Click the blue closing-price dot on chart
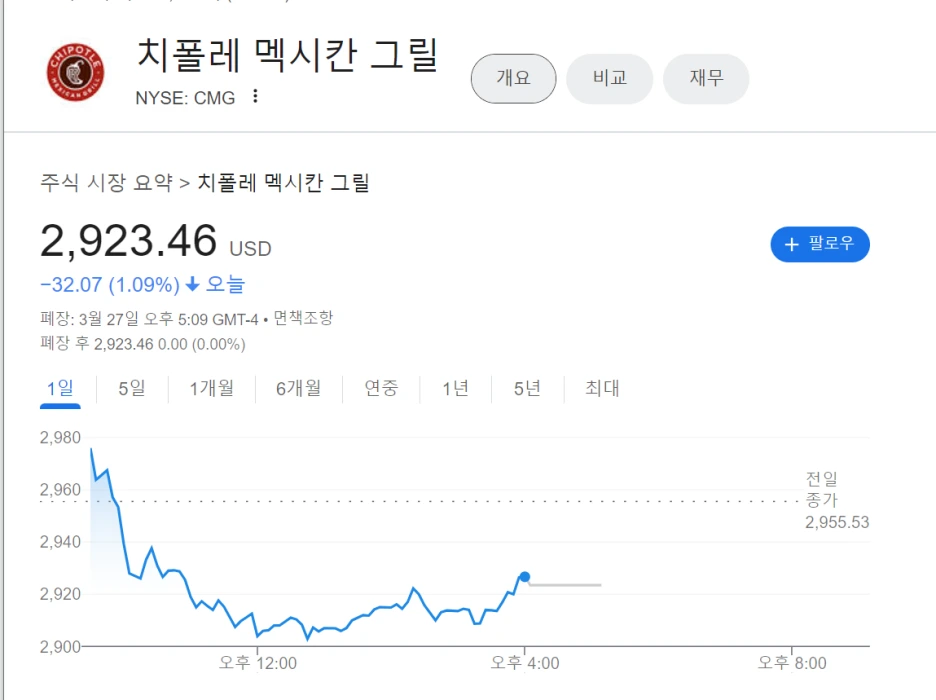 [x=524, y=576]
